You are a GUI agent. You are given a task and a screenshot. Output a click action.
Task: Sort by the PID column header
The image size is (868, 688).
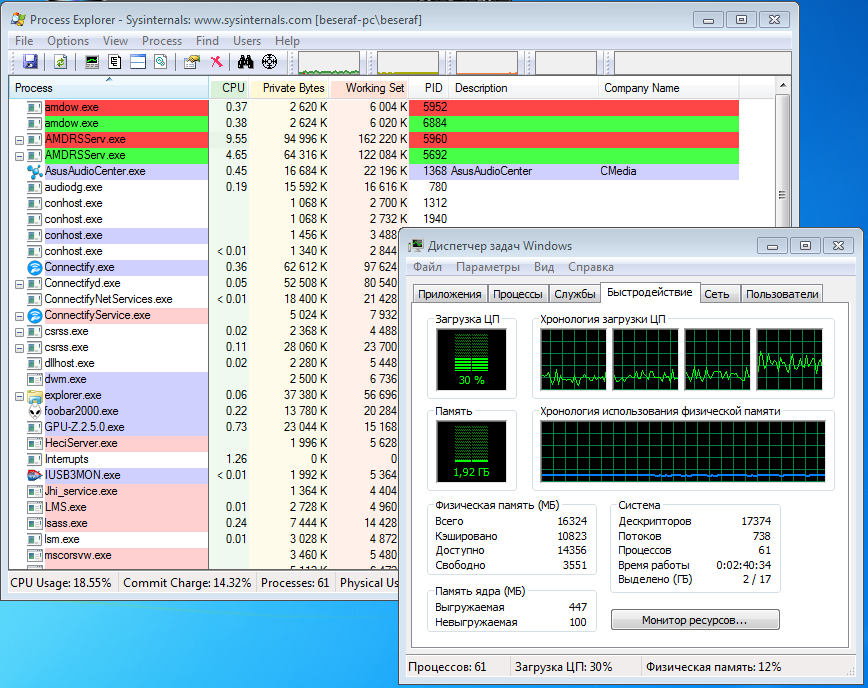pos(429,88)
